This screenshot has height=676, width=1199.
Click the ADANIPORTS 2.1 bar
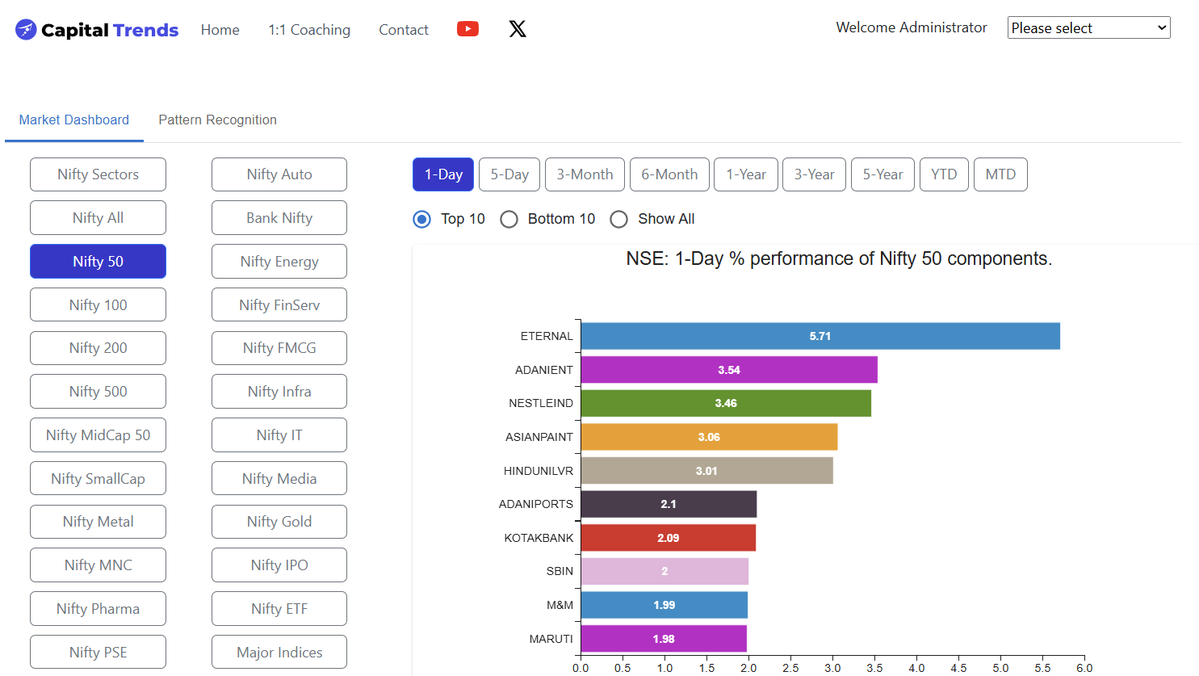[x=669, y=505]
